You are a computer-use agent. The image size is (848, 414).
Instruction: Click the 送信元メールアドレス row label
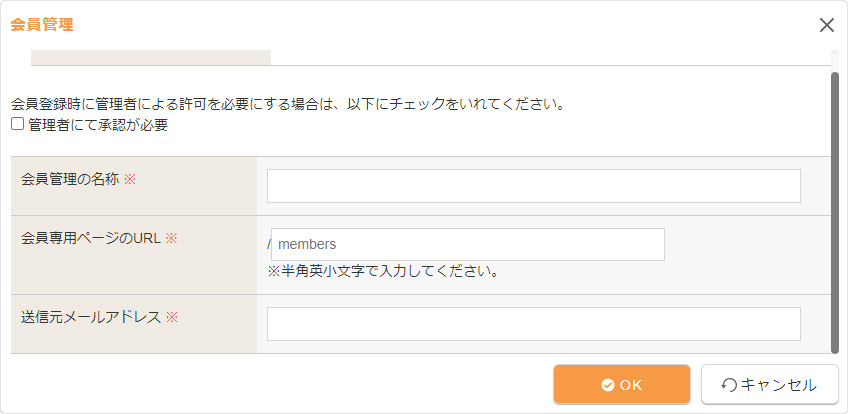[x=91, y=317]
